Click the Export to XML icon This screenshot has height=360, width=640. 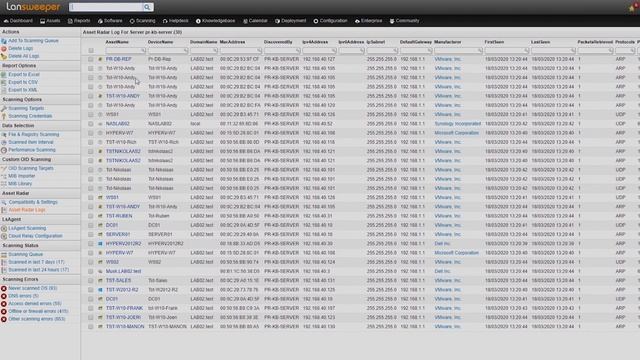pyautogui.click(x=4, y=90)
